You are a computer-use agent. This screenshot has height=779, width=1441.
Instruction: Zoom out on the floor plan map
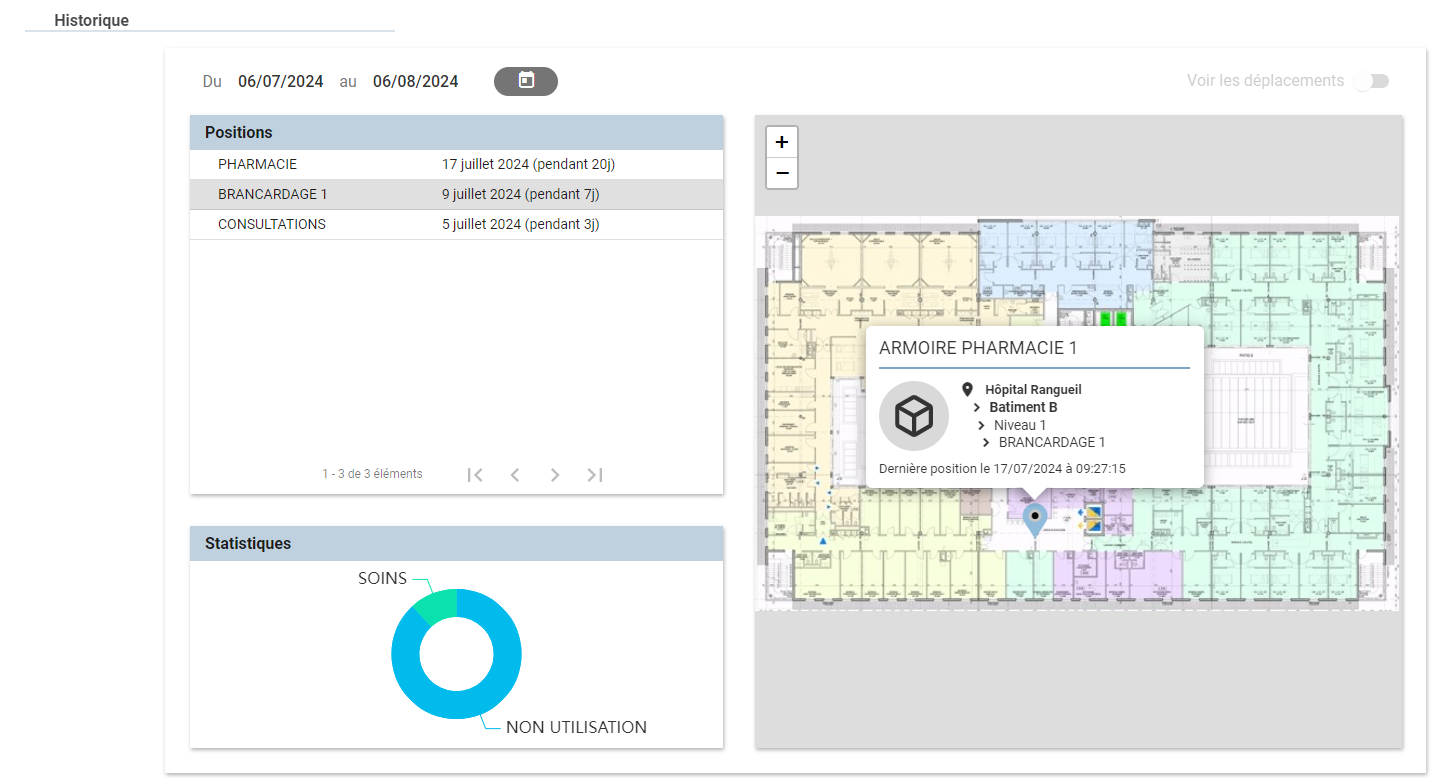click(782, 173)
